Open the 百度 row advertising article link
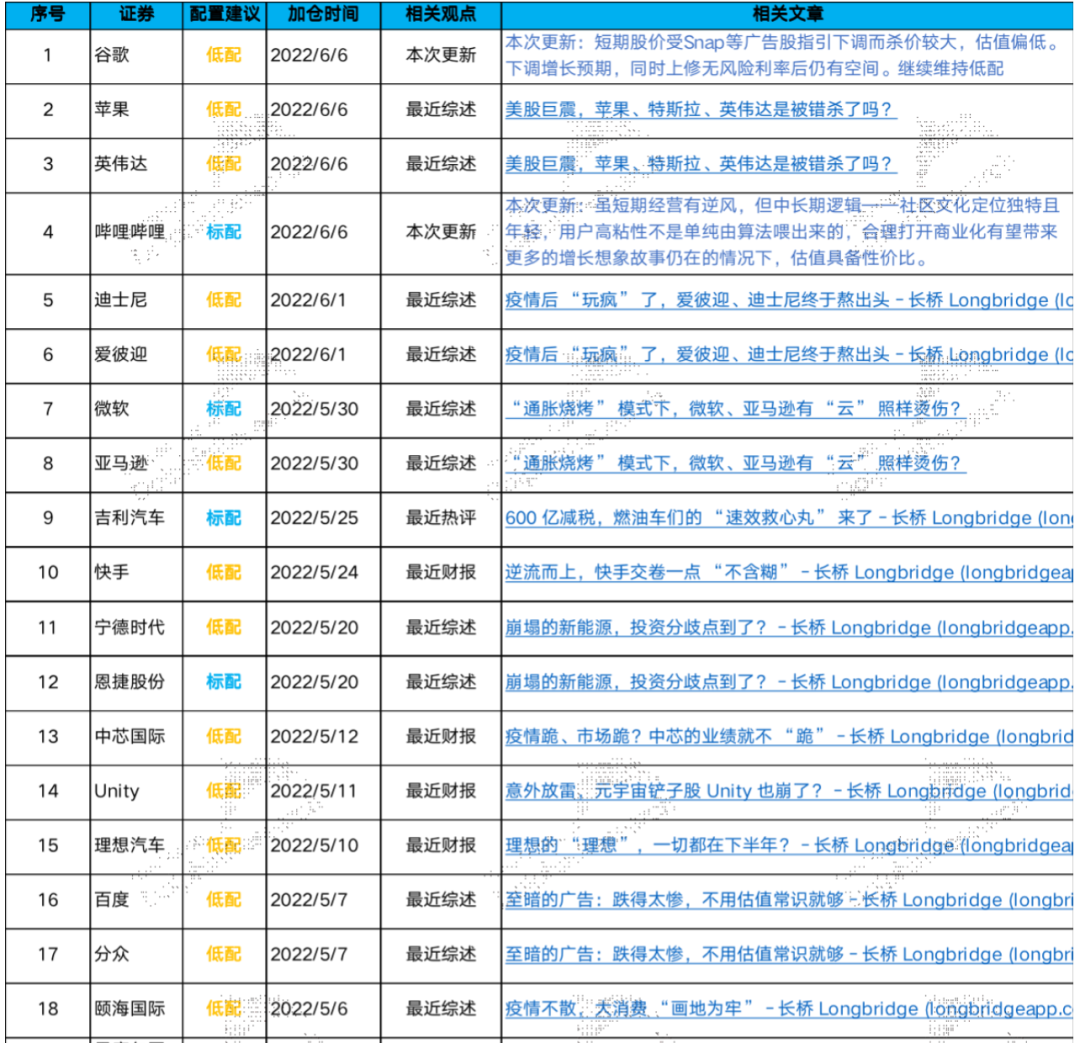This screenshot has width=1080, height=1043. [x=789, y=900]
